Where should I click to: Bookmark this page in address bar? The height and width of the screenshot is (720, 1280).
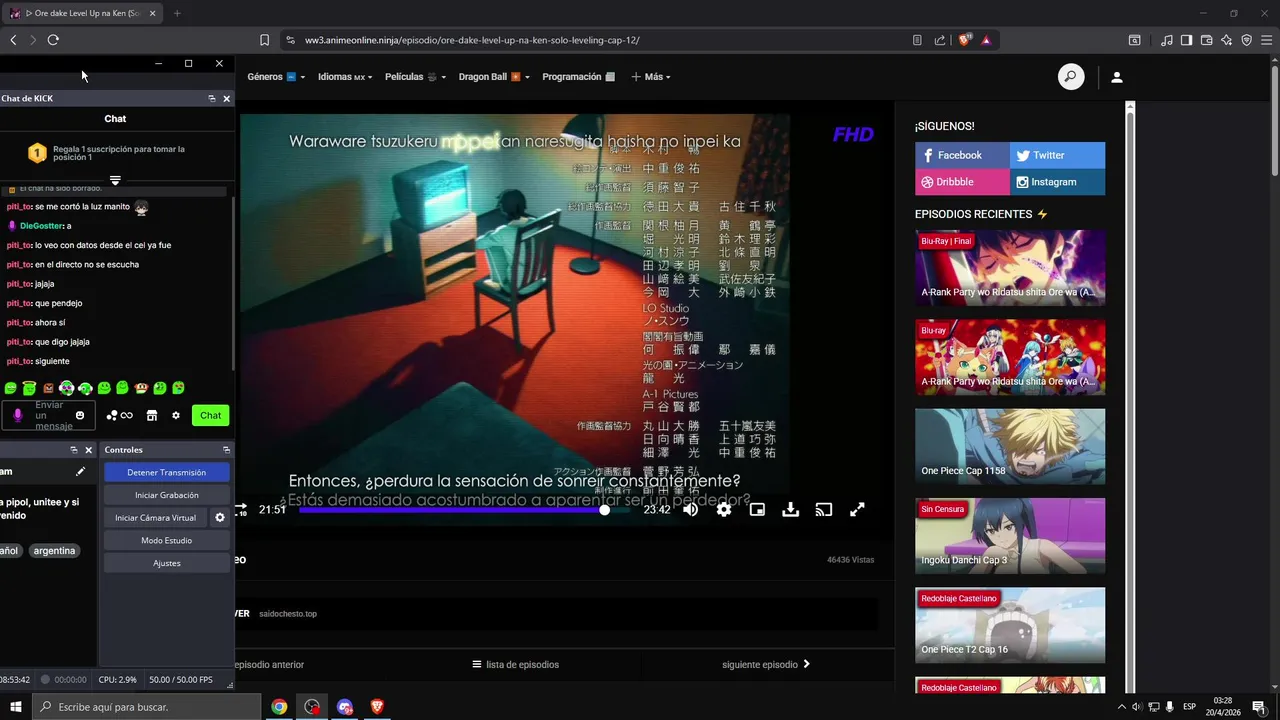pyautogui.click(x=264, y=40)
